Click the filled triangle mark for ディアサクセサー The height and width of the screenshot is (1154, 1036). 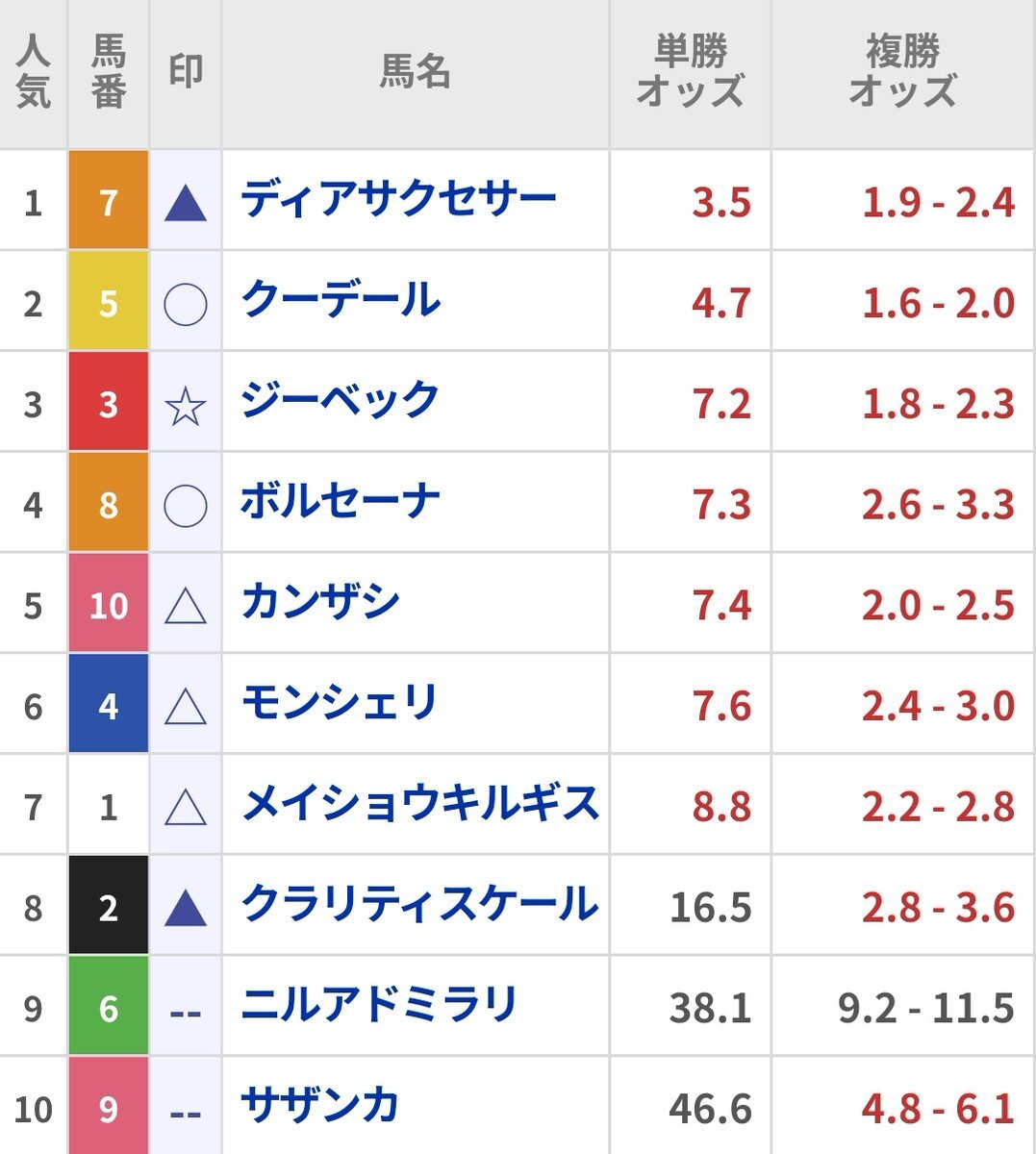(x=186, y=203)
